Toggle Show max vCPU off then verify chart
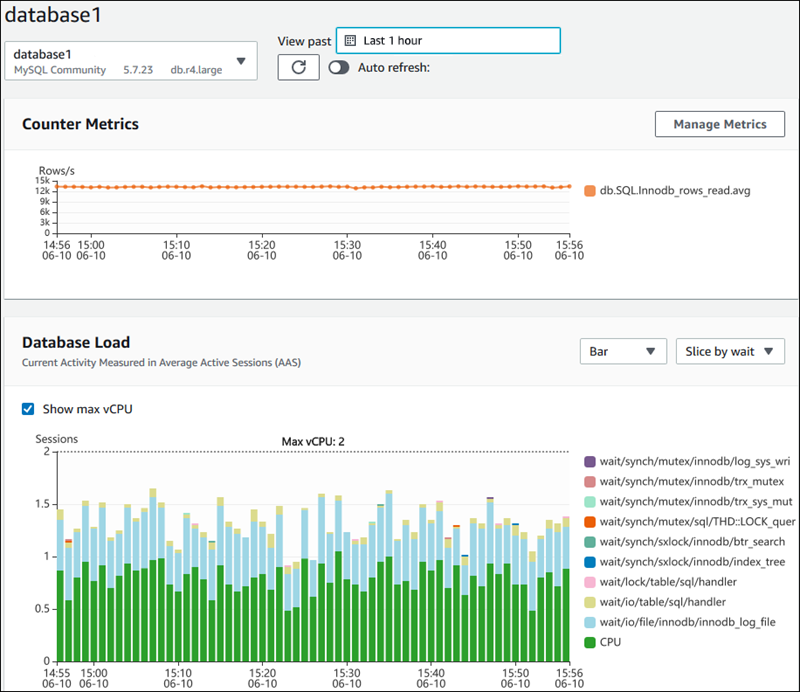Screen dimensions: 800x692 (x=27, y=408)
